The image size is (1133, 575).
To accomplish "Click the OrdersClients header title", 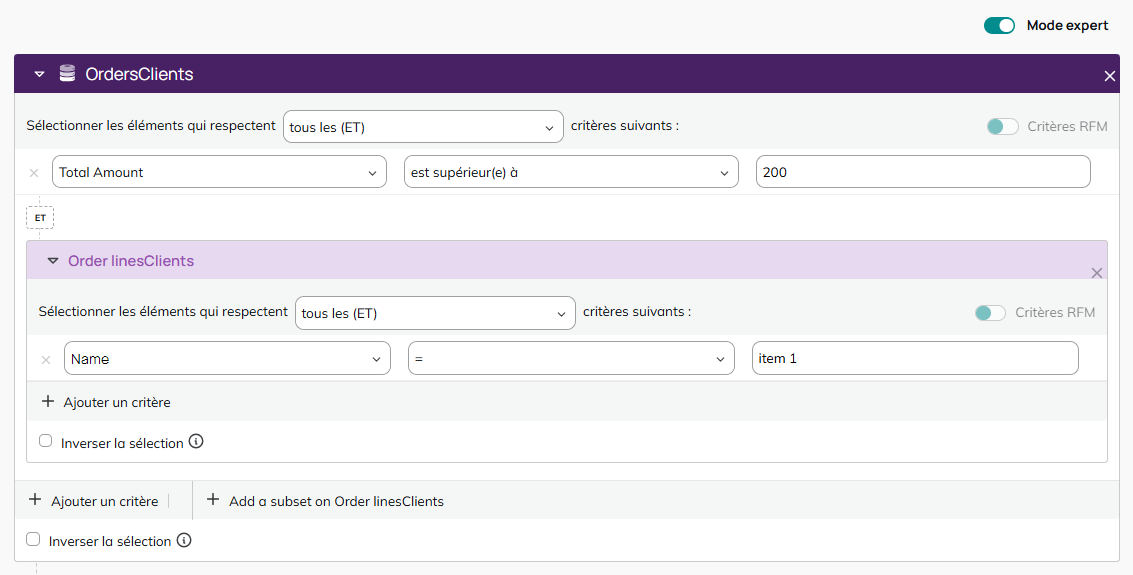I will [x=139, y=74].
